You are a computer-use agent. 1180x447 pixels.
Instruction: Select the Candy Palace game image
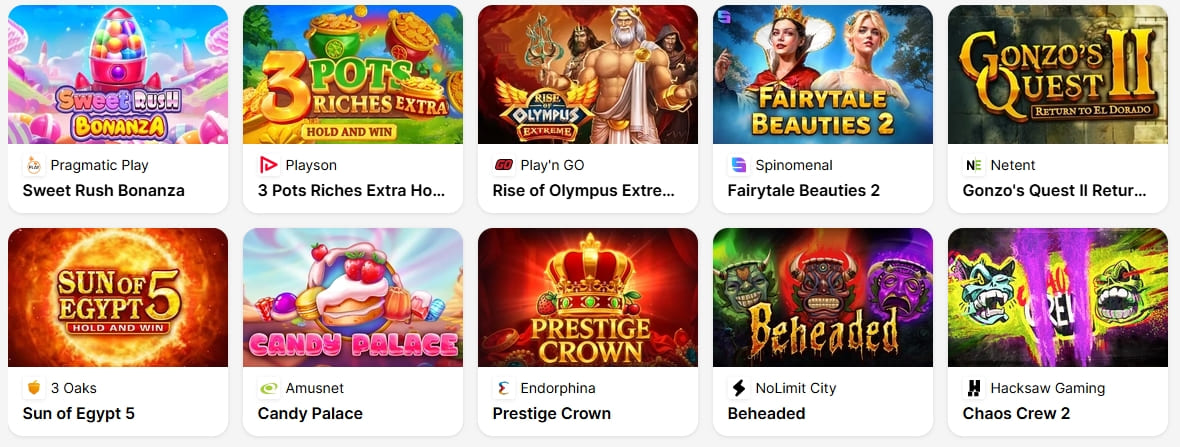353,298
